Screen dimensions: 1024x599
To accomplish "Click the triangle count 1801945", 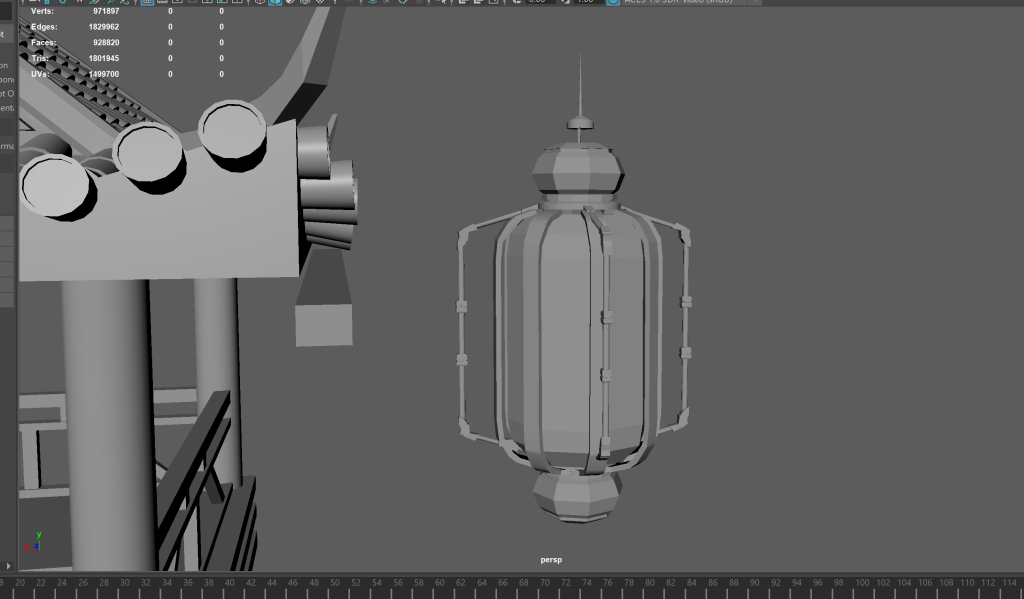I will 104,58.
